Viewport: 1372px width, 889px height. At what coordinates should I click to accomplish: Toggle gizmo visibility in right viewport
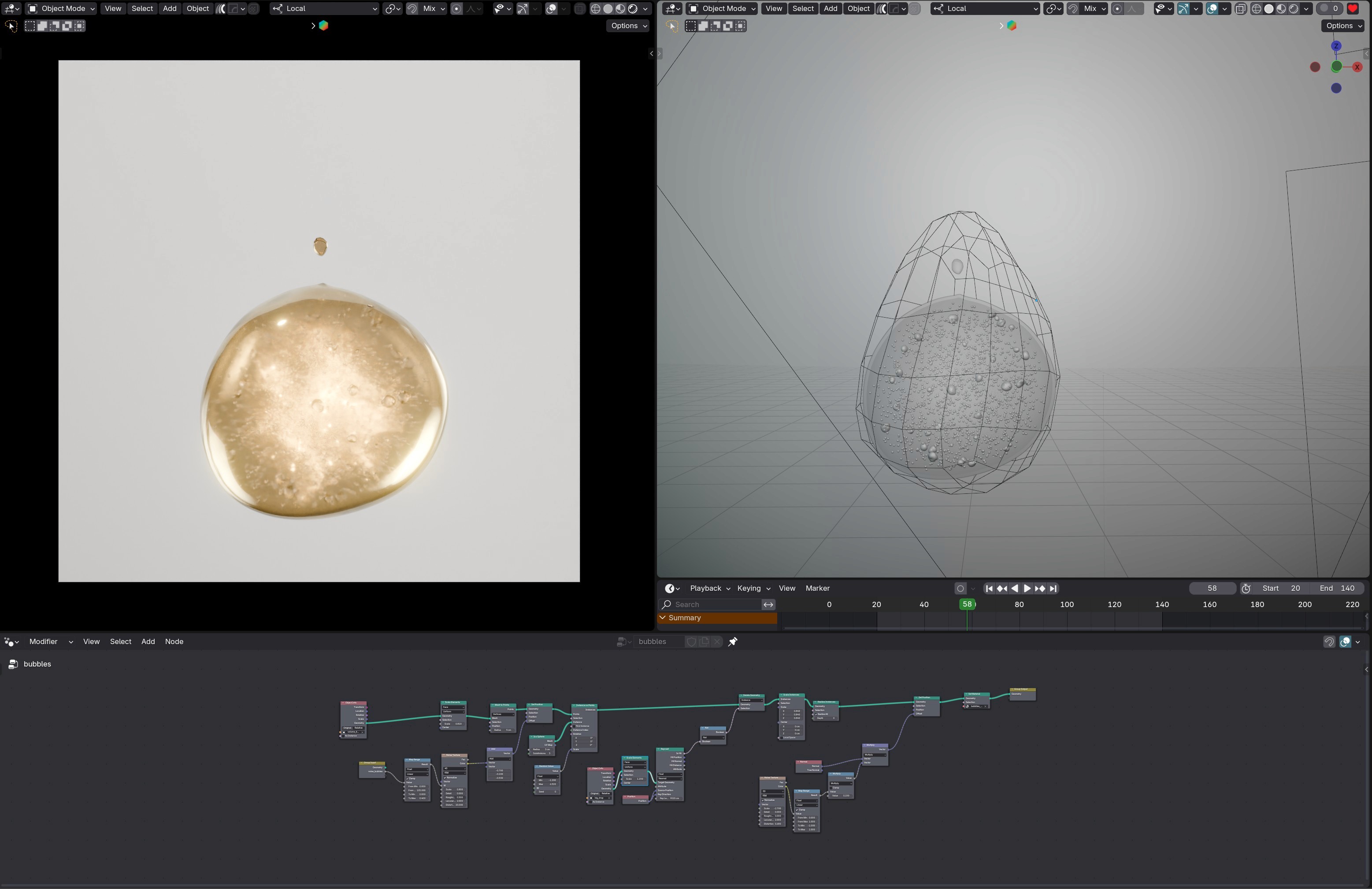tap(1183, 9)
